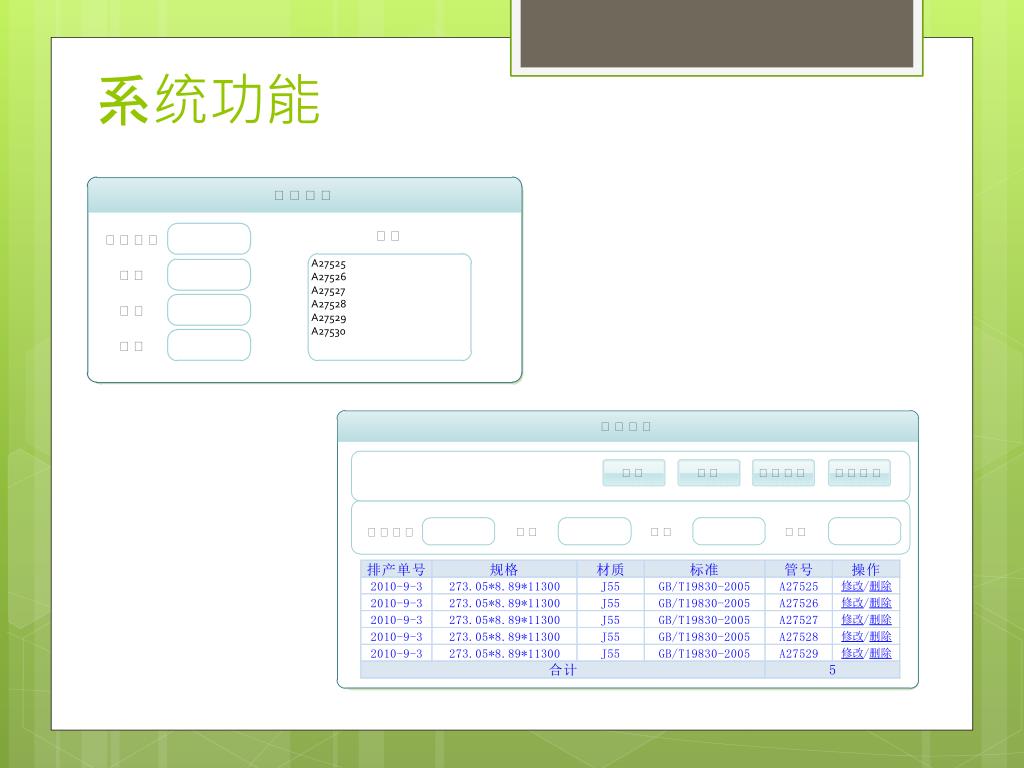Click 修改 link in the A27529 row

pyautogui.click(x=852, y=653)
